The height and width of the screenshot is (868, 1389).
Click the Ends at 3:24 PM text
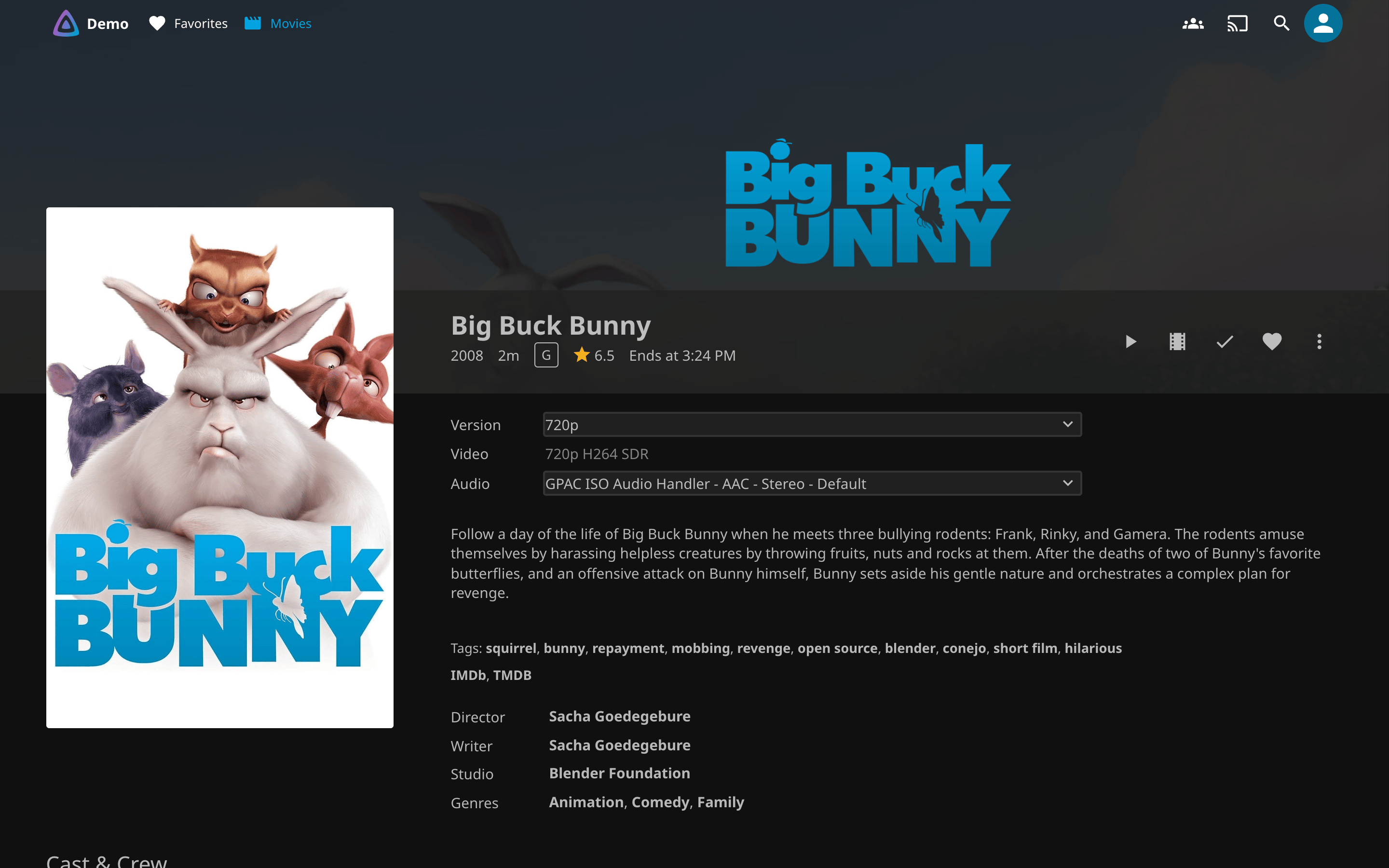click(x=682, y=355)
